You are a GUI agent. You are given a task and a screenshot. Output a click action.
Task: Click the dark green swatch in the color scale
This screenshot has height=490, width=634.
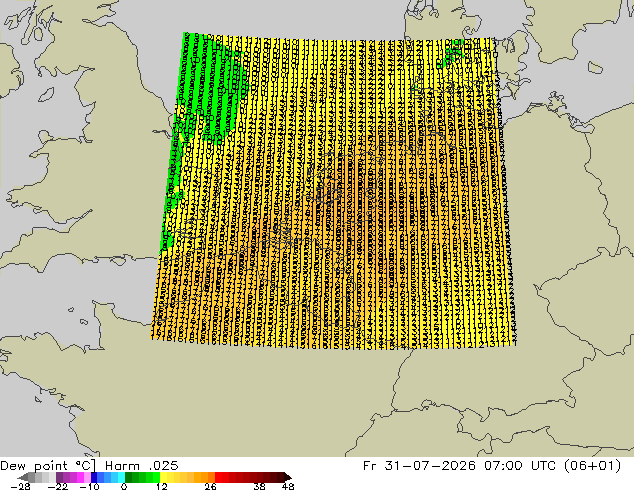129,477
